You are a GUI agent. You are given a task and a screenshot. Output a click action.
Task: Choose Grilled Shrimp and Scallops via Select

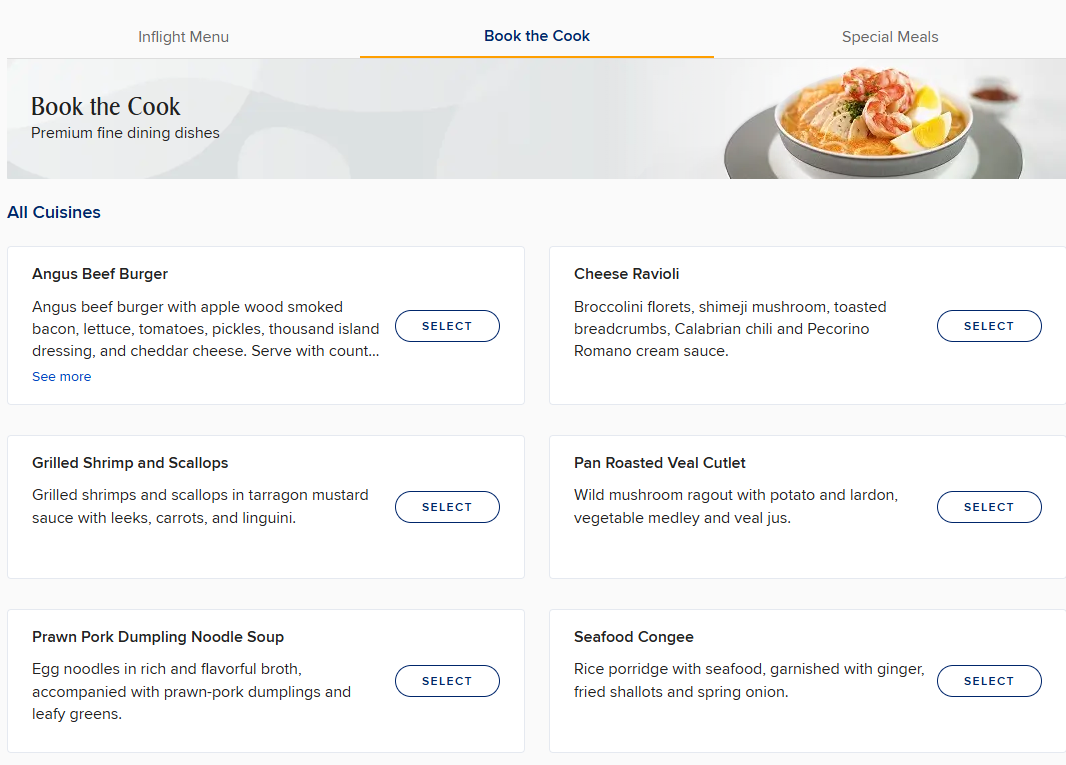447,507
